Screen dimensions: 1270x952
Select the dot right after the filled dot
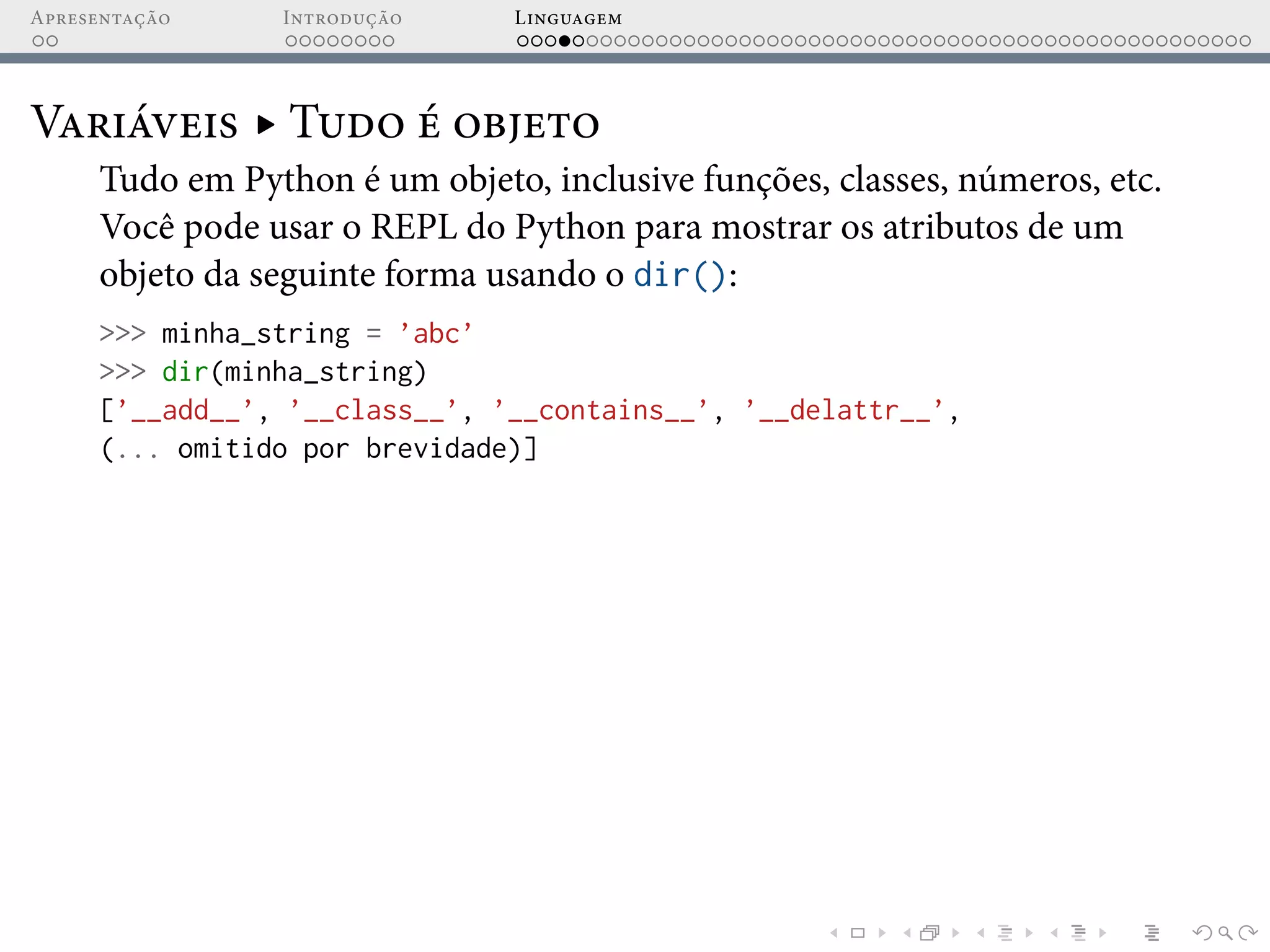click(x=578, y=41)
